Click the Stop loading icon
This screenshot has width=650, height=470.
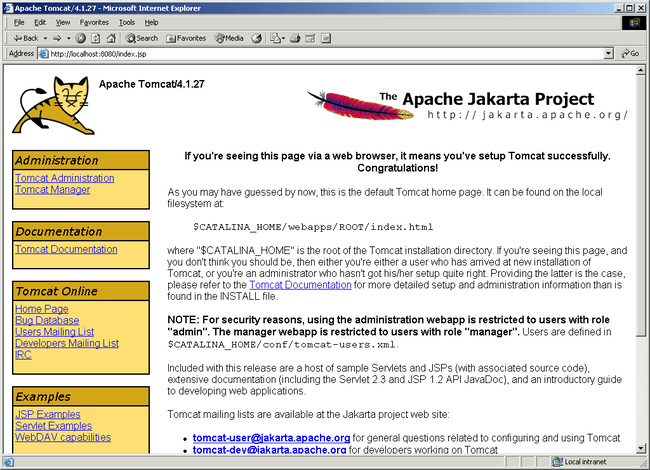[x=81, y=38]
